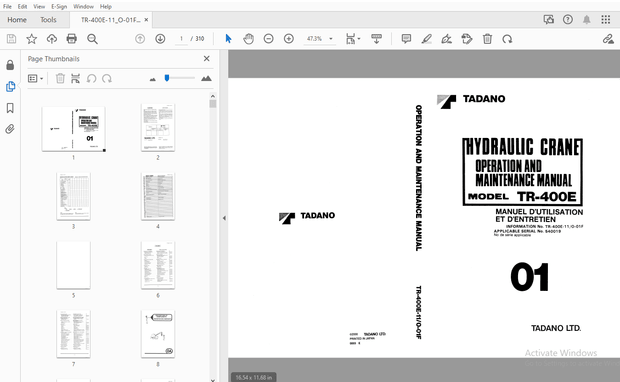Go to next page arrow

click(x=160, y=39)
